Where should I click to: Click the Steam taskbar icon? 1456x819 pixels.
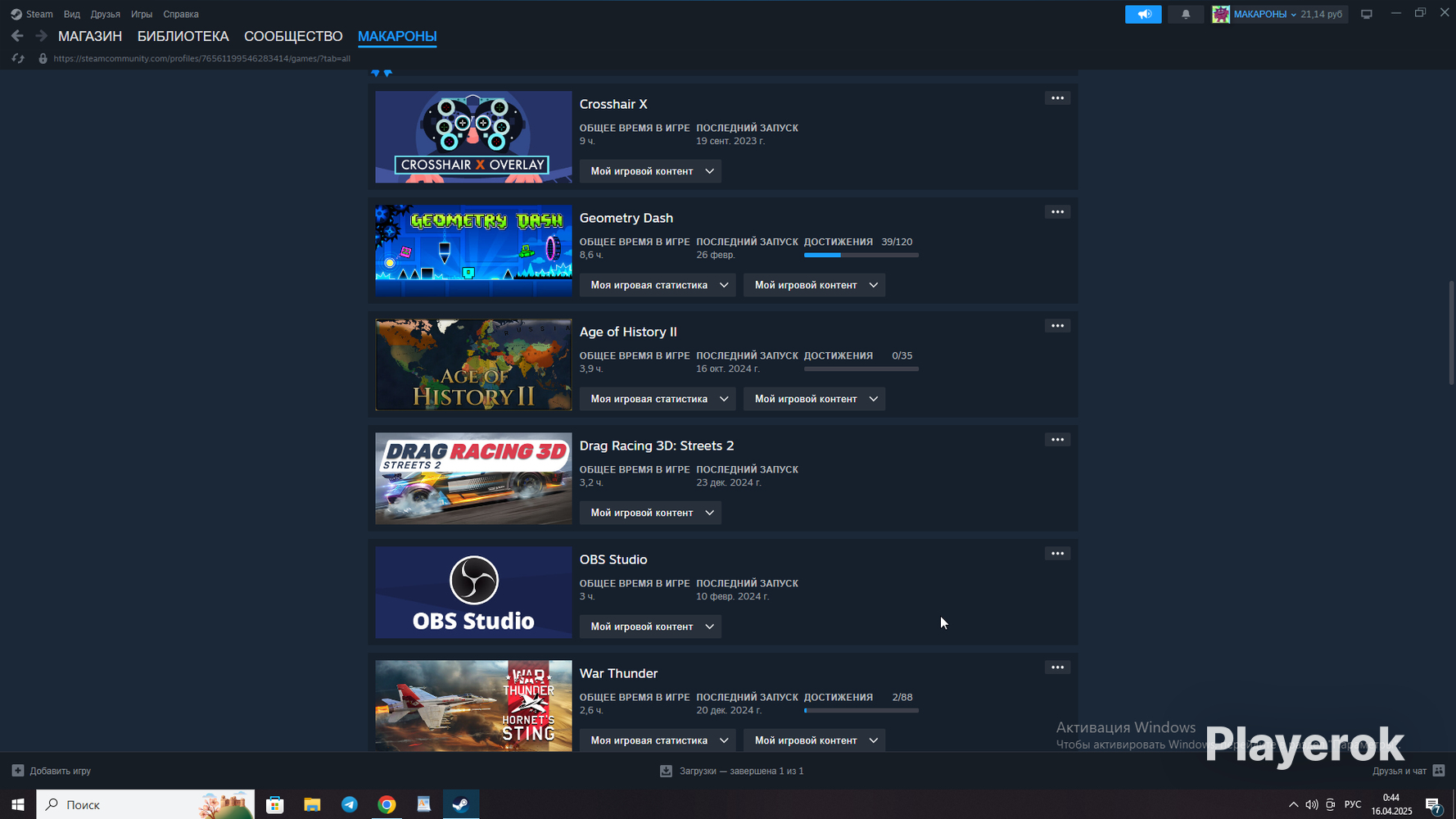click(x=461, y=804)
